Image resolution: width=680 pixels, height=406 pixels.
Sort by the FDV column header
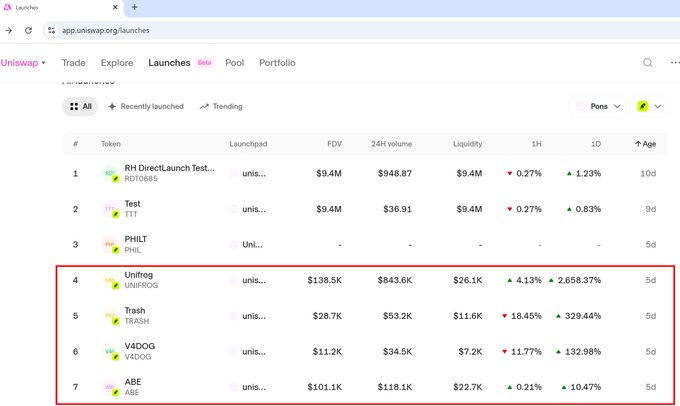tap(334, 144)
